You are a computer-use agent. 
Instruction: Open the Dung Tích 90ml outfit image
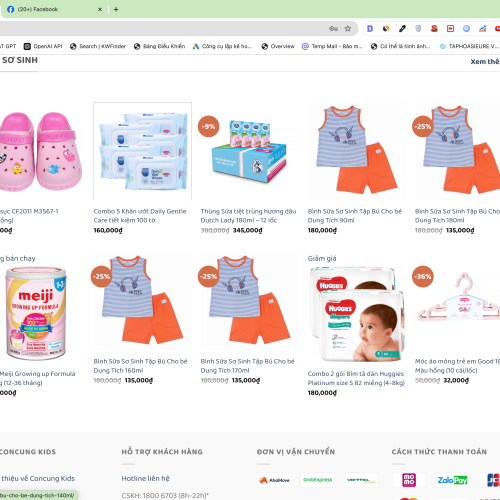point(357,151)
